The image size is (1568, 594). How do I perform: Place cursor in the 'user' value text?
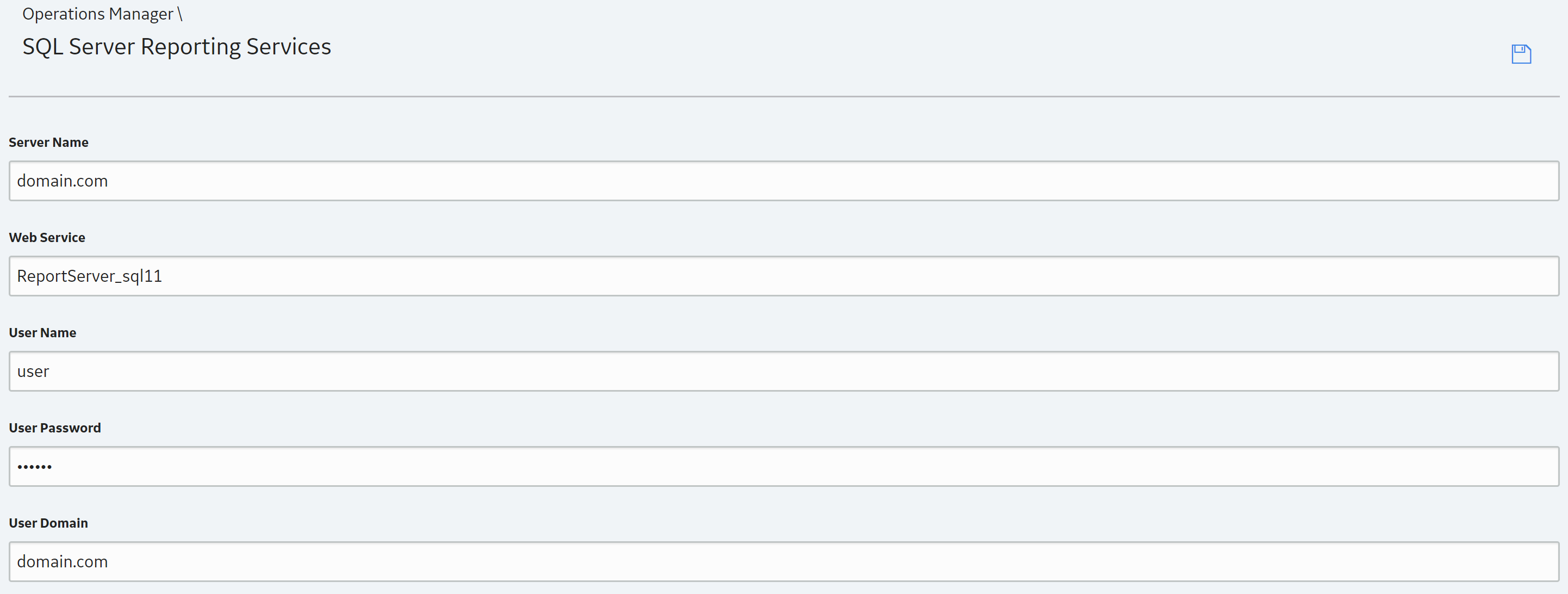tap(33, 372)
